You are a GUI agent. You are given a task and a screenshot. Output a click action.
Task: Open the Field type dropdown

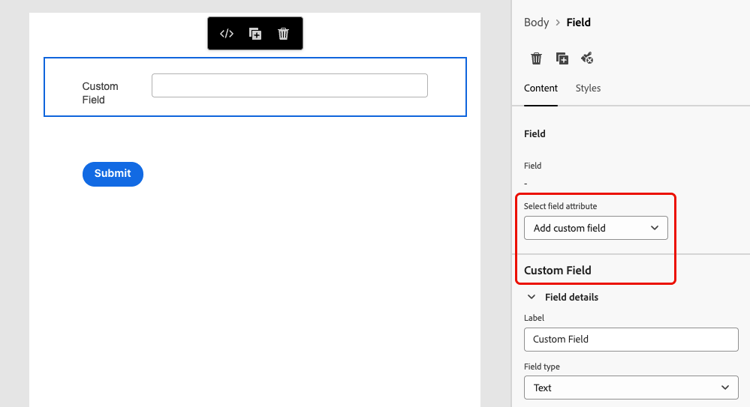click(x=630, y=387)
